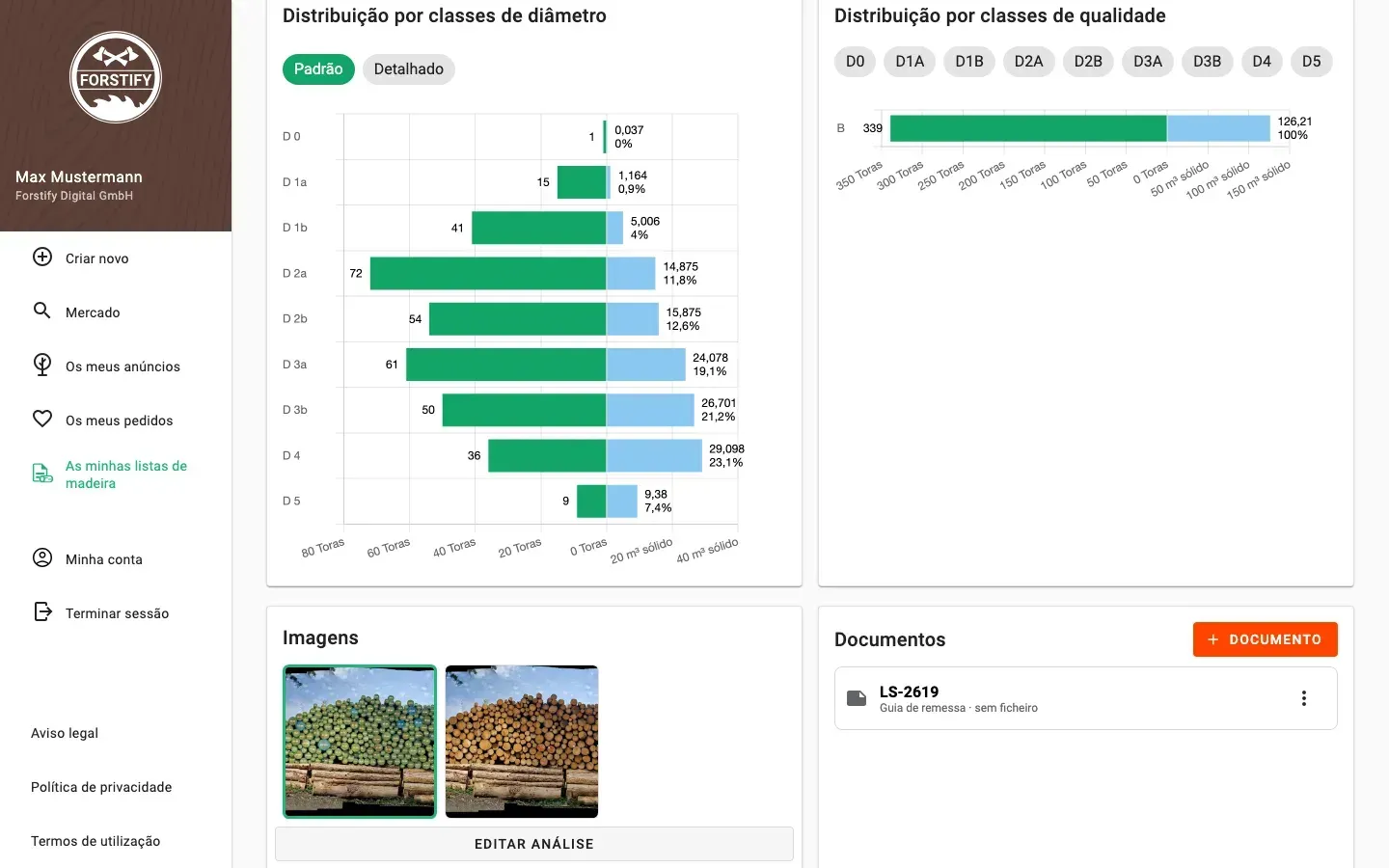Click the Terminar sessão logout icon

click(42, 611)
